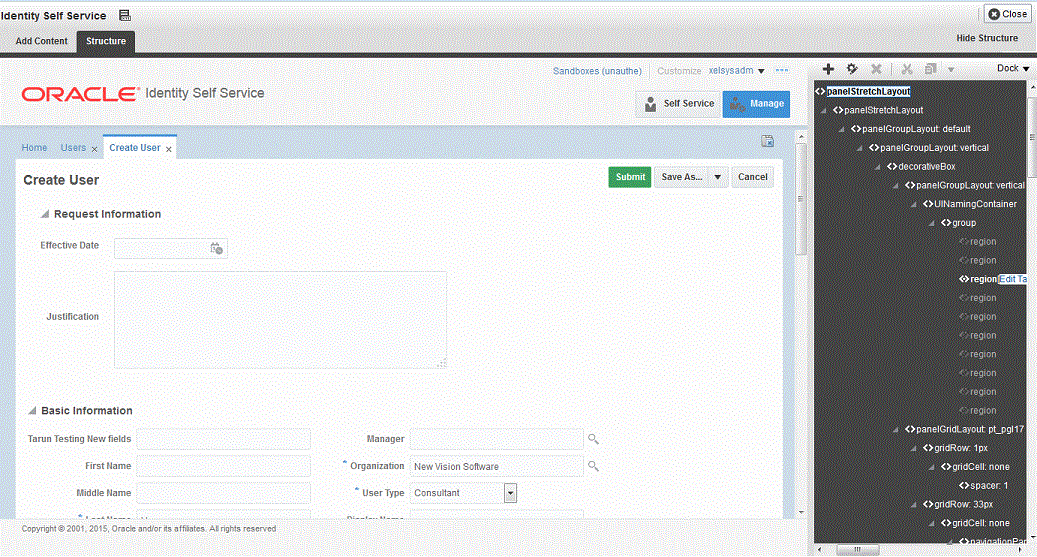Click the <> icon of the group node

pos(946,223)
